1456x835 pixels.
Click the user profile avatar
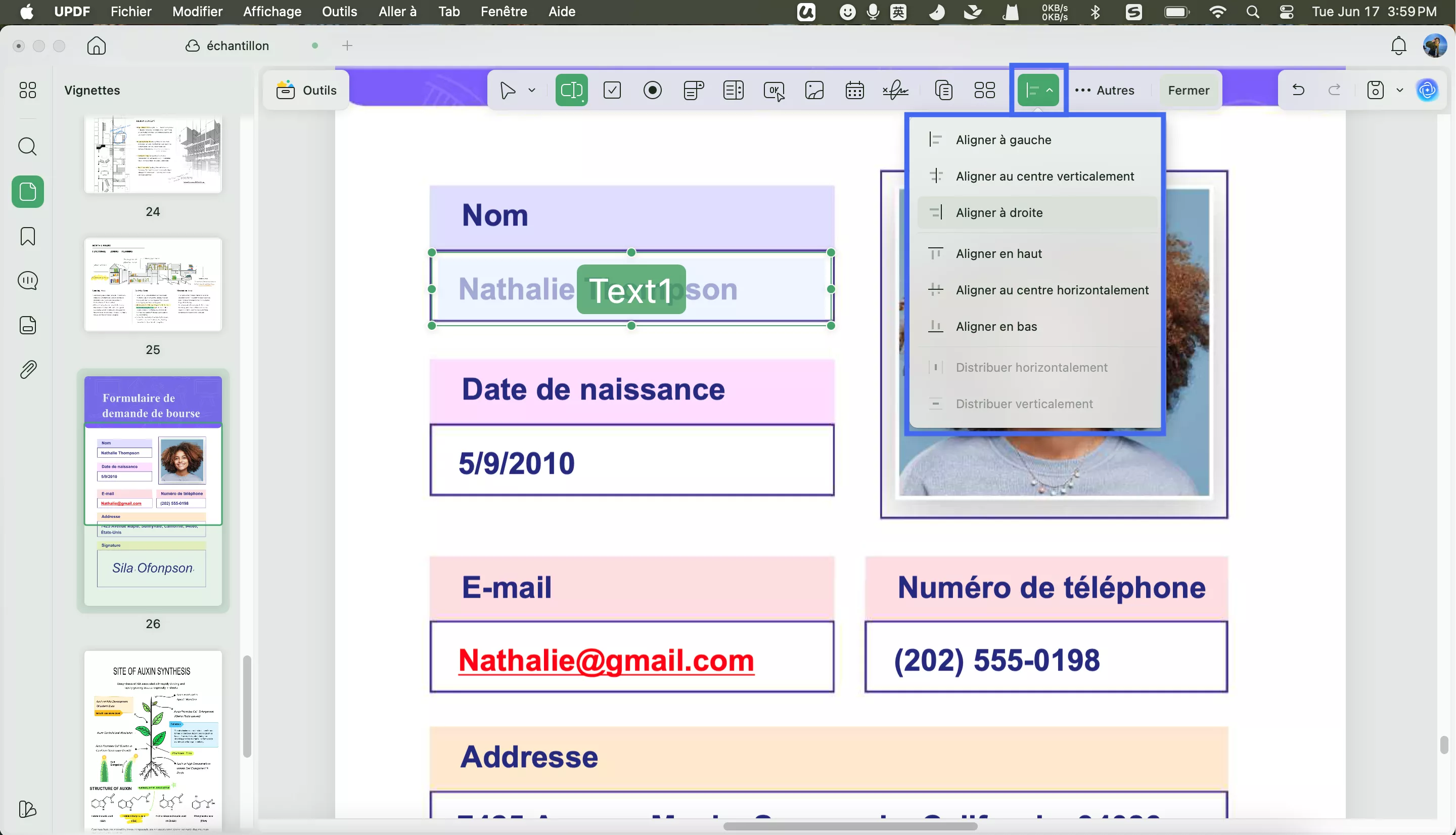[x=1435, y=46]
